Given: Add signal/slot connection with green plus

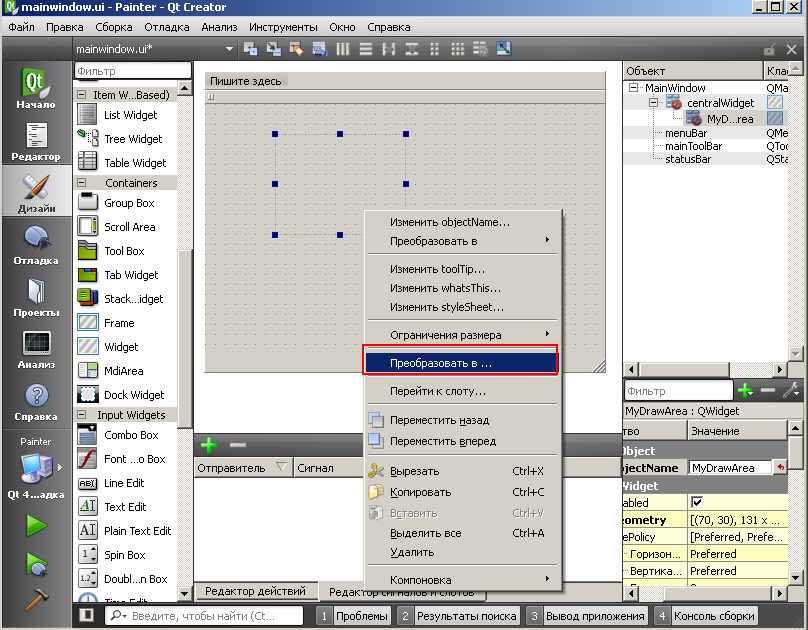Looking at the screenshot, I should (209, 445).
